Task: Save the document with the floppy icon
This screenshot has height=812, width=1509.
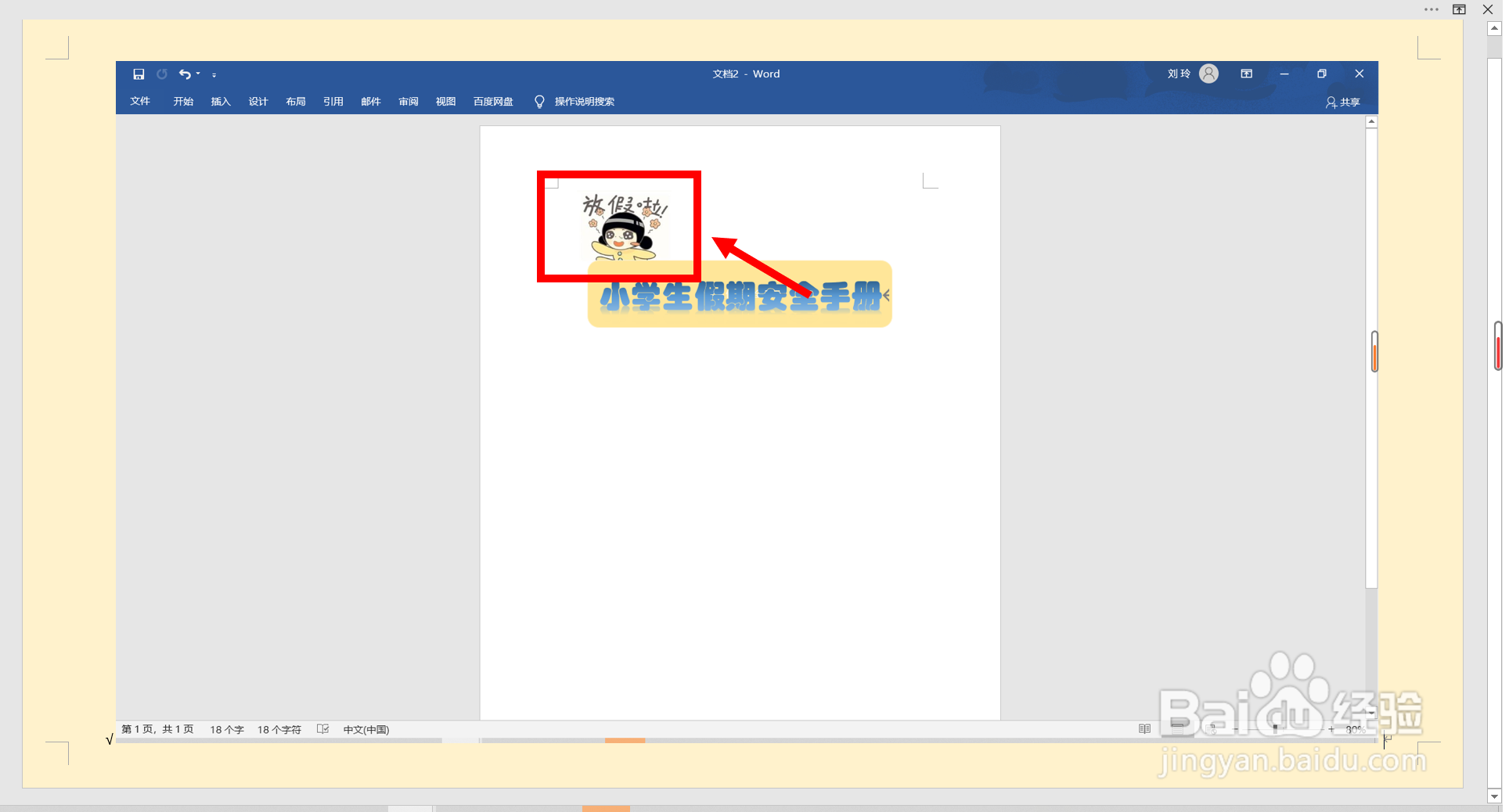Action: (x=139, y=74)
